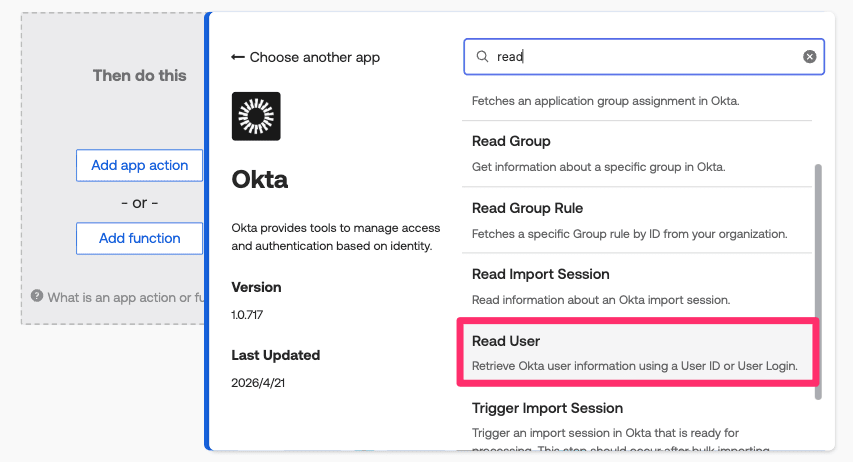Click the Okta app logo icon
Viewport: 853px width, 462px height.
pyautogui.click(x=256, y=116)
